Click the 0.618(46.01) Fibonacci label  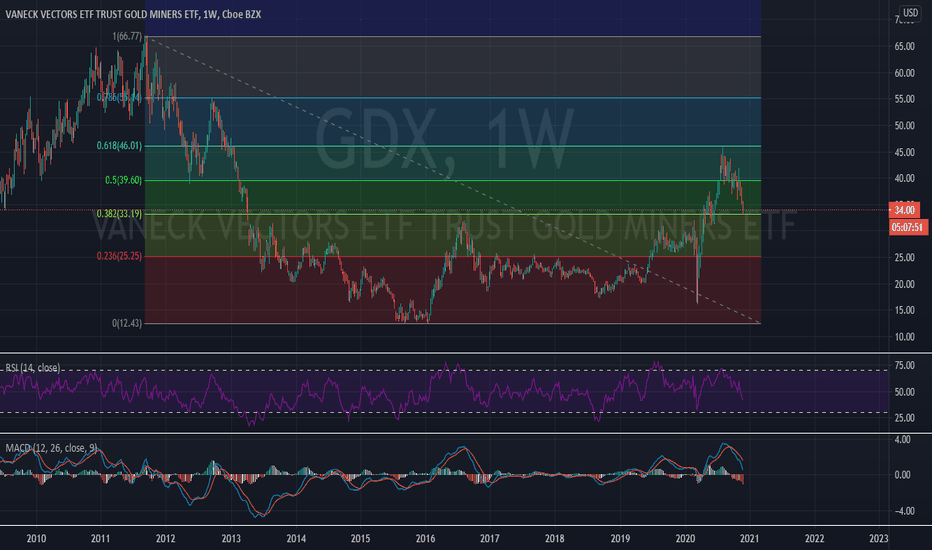coord(119,146)
